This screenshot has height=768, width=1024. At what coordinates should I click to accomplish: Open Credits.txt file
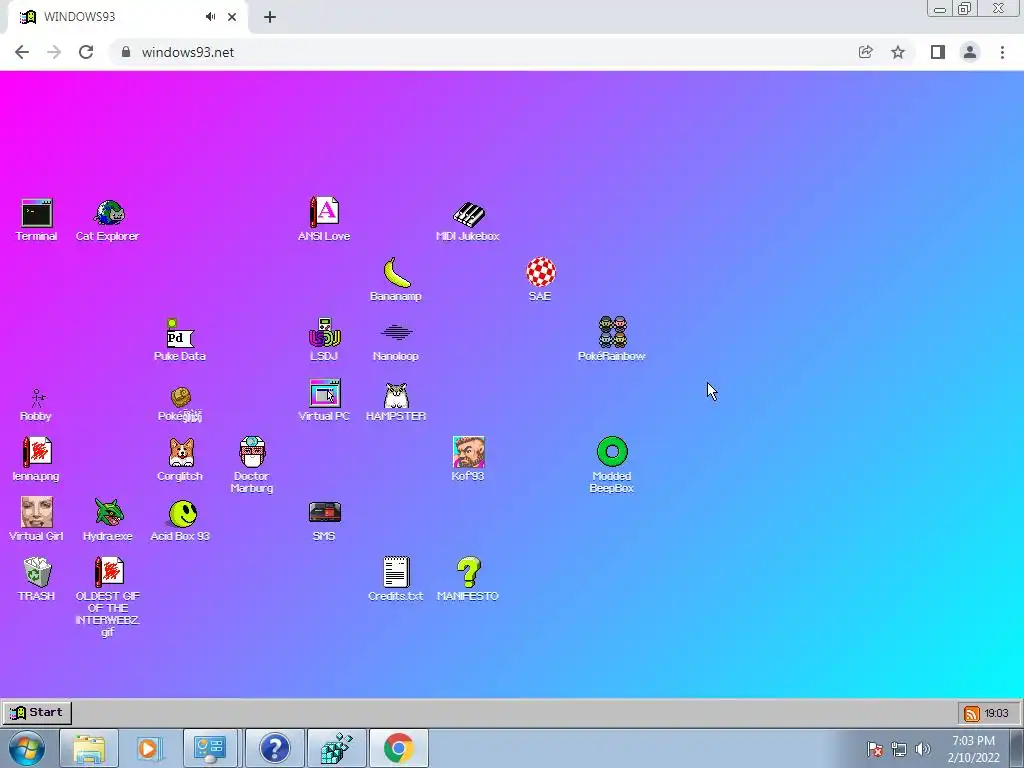pyautogui.click(x=396, y=579)
